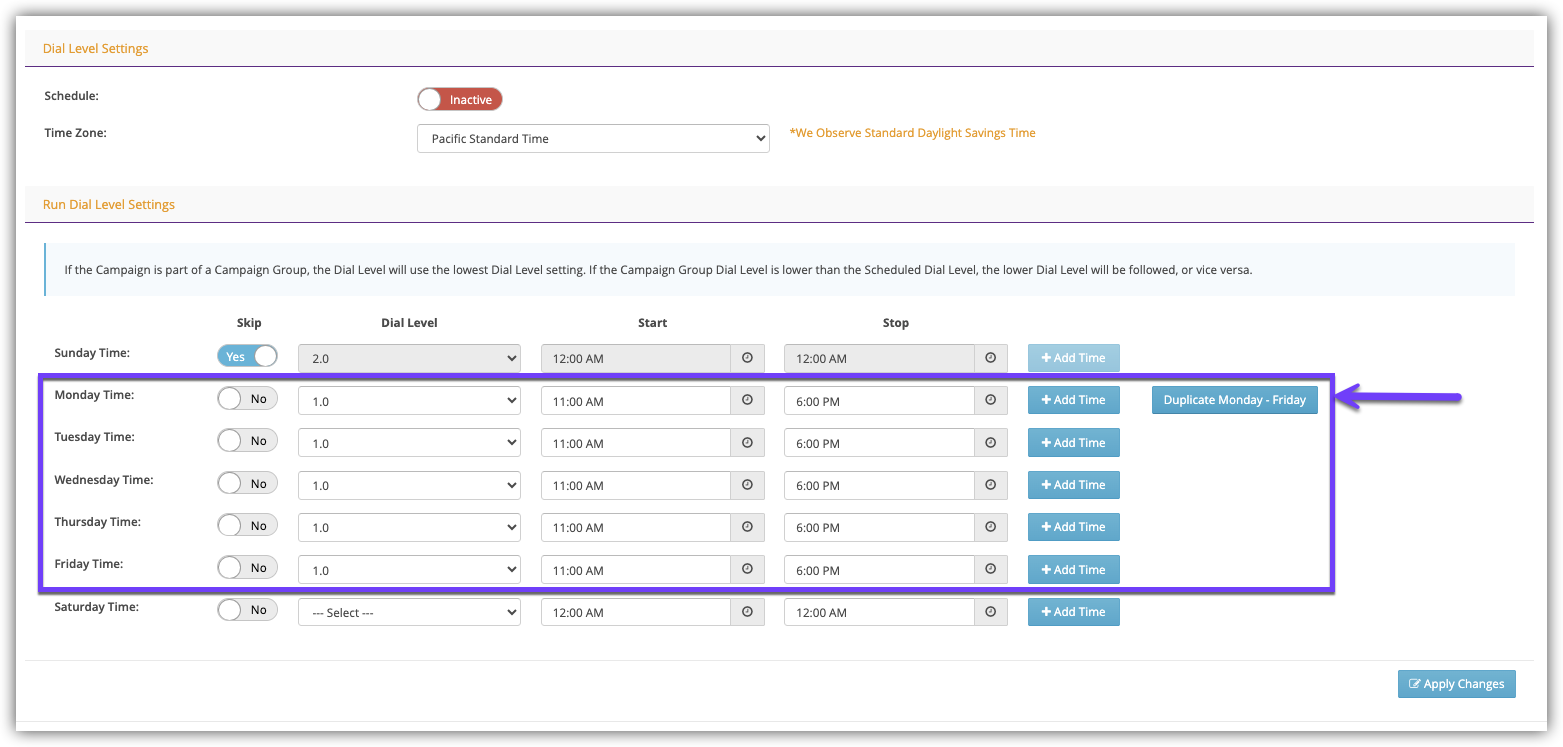The width and height of the screenshot is (1563, 747).
Task: Add a time slot for Tuesday
Action: (x=1073, y=443)
